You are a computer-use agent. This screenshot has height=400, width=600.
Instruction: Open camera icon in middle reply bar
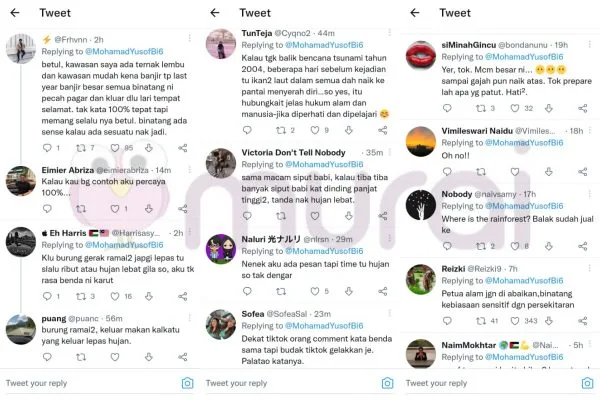[387, 383]
